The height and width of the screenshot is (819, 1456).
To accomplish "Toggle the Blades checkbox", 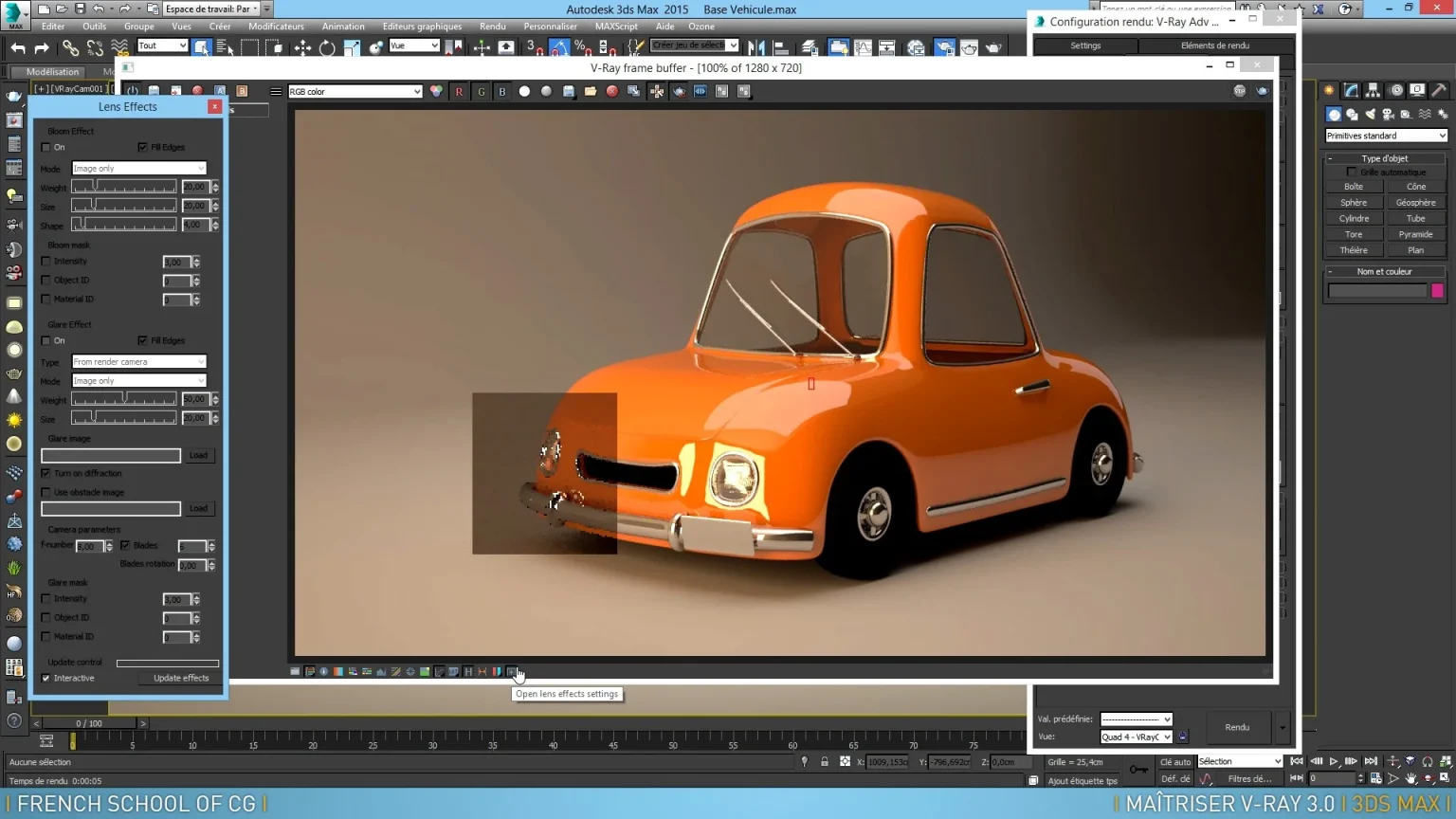I will [125, 545].
